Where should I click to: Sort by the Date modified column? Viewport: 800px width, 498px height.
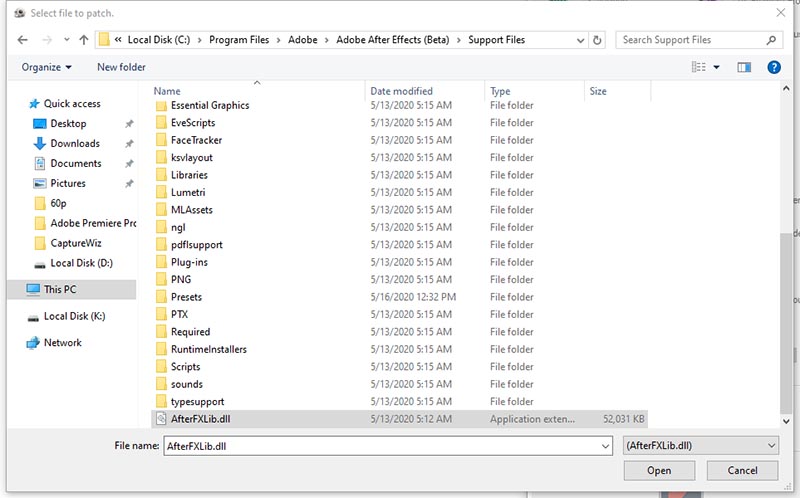click(x=401, y=91)
